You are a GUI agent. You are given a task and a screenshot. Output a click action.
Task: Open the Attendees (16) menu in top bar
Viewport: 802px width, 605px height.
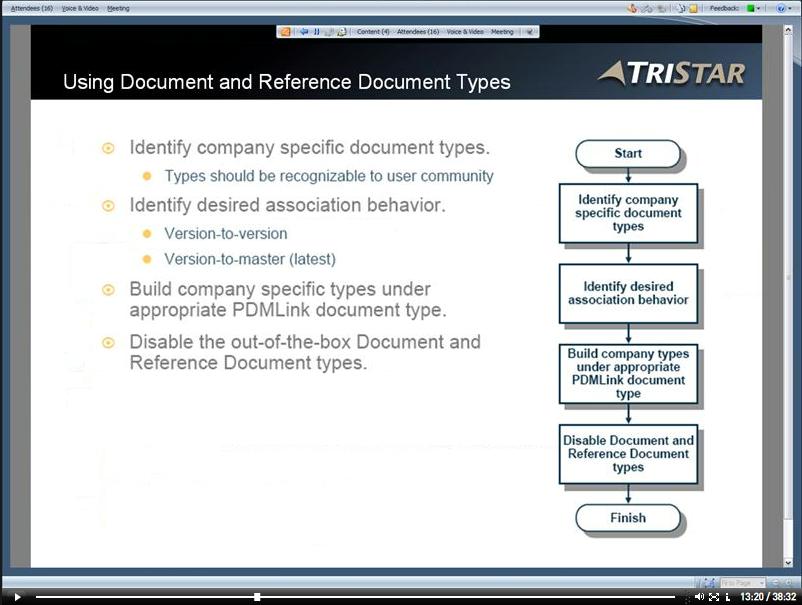pos(31,8)
